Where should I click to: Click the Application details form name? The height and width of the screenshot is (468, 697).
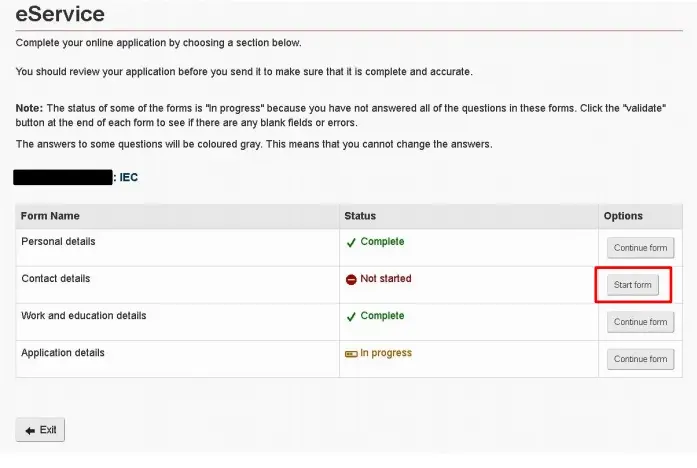(63, 353)
